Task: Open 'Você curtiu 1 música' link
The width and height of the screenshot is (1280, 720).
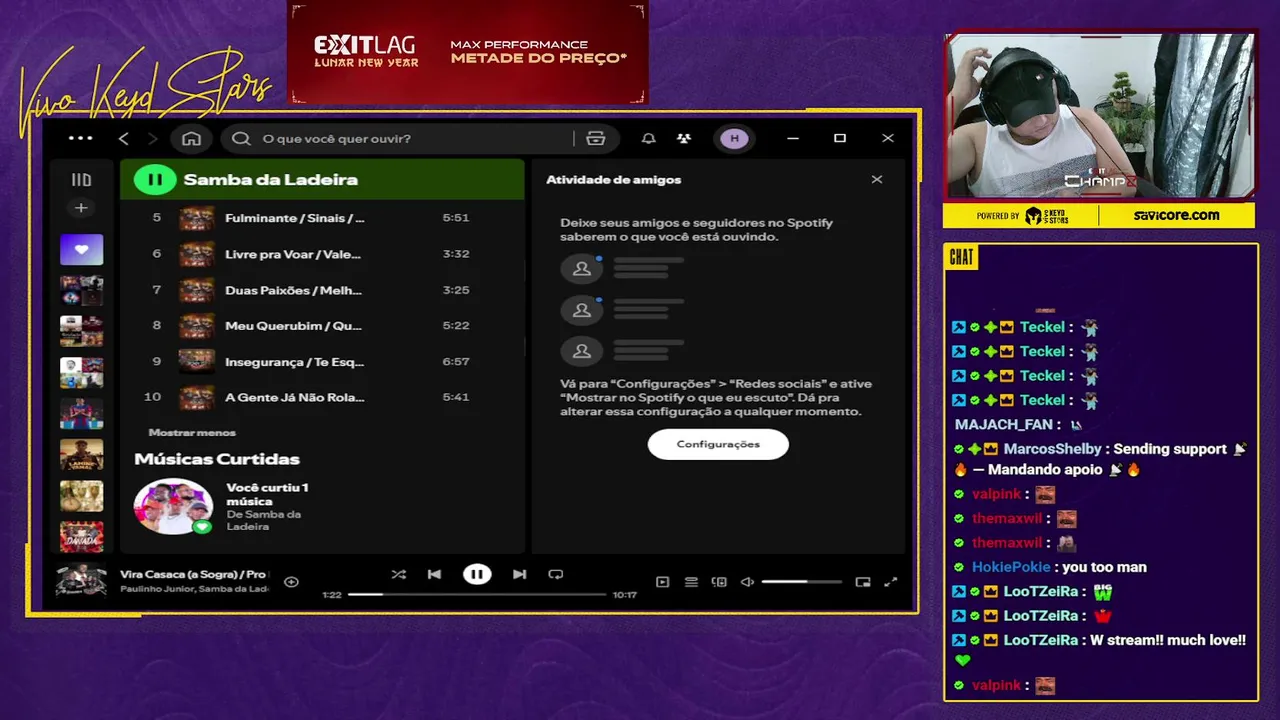Action: [267, 494]
